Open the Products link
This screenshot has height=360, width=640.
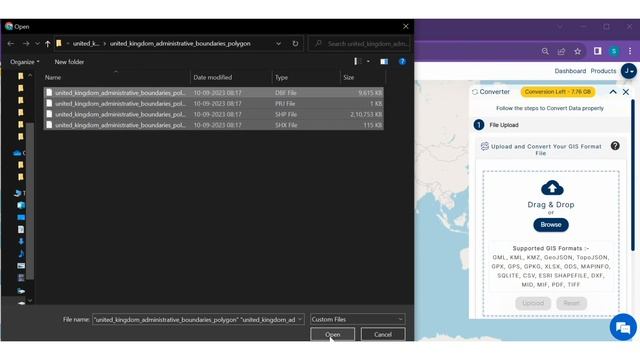pyautogui.click(x=603, y=71)
